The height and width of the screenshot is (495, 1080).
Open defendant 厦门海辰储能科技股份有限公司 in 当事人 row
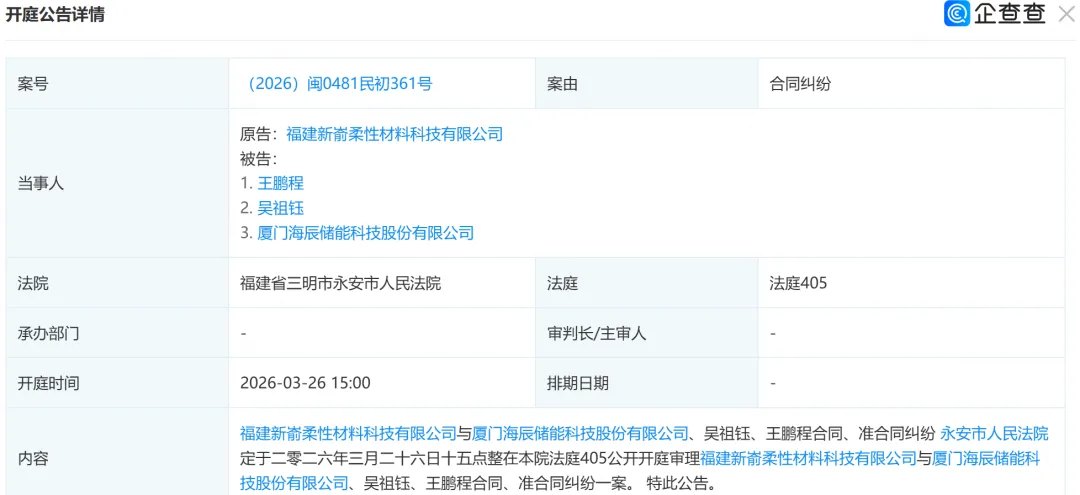366,233
